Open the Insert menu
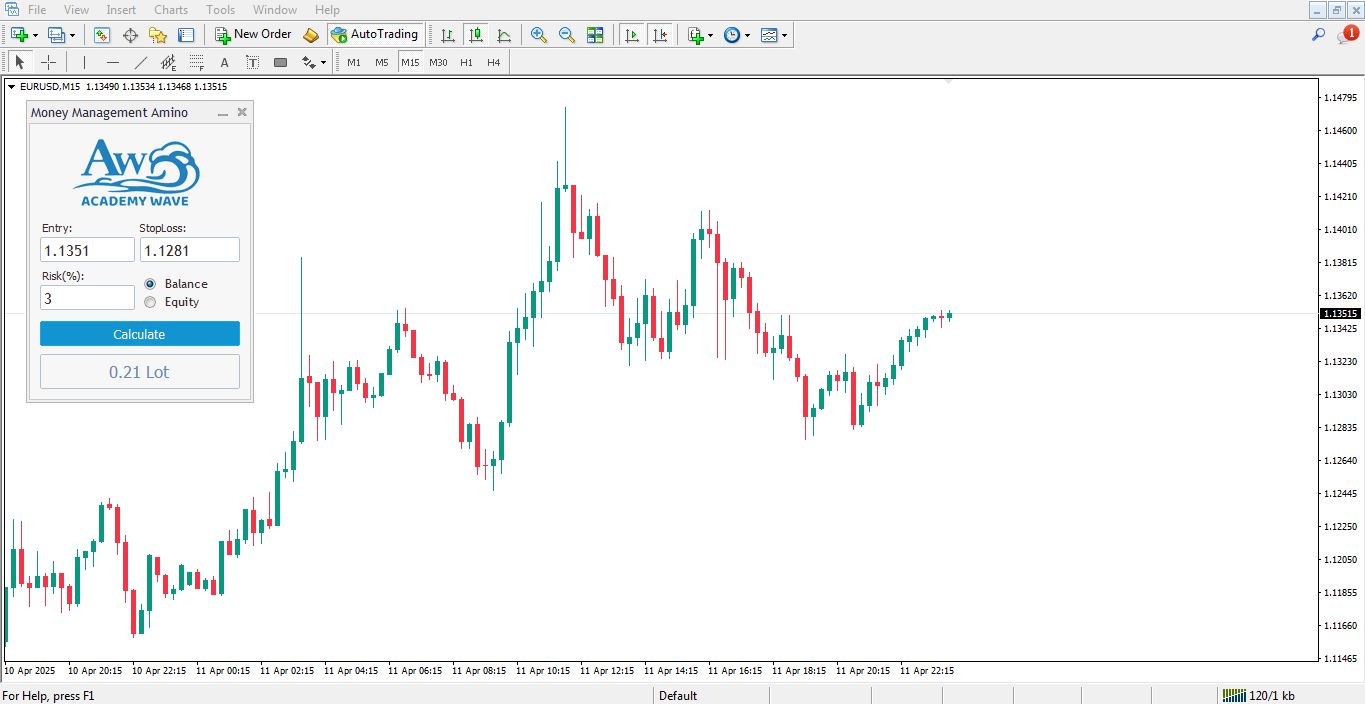1365x704 pixels. (121, 10)
